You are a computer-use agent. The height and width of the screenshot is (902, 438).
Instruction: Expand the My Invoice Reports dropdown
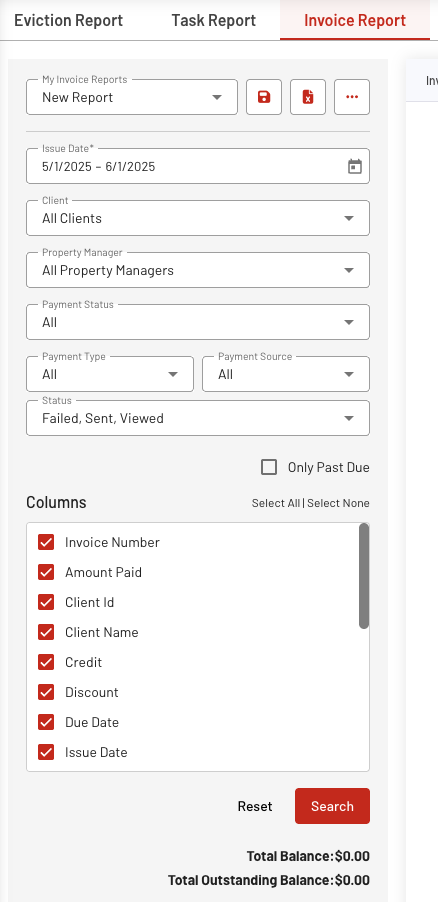(x=132, y=97)
